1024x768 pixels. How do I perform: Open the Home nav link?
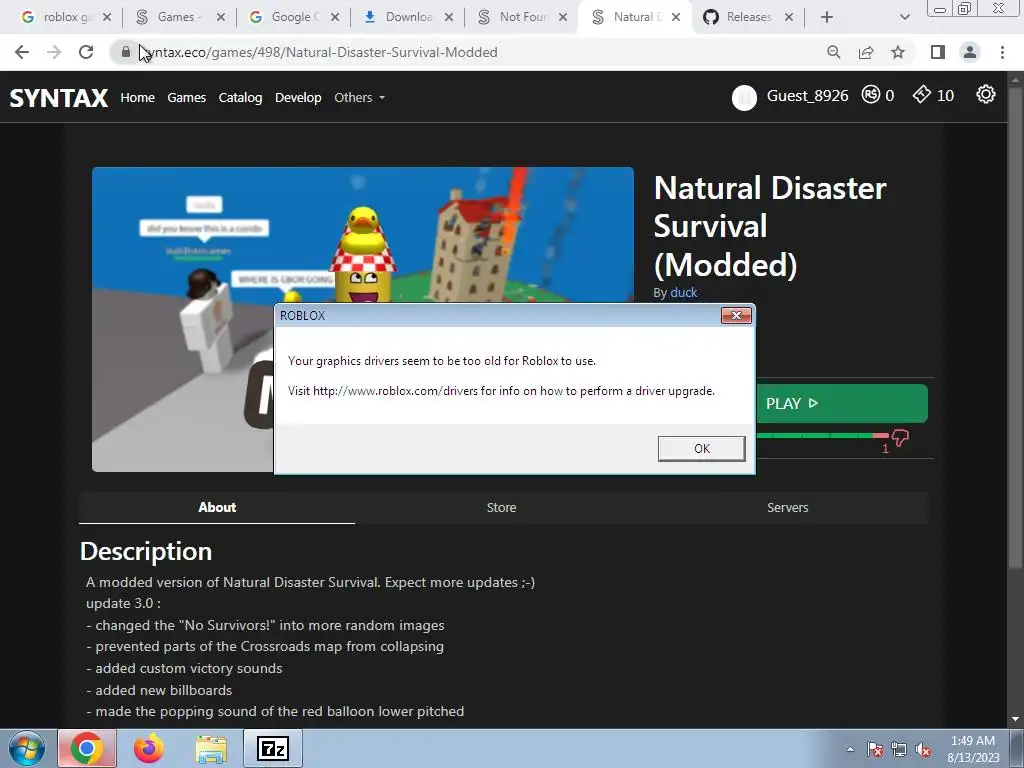coord(137,97)
